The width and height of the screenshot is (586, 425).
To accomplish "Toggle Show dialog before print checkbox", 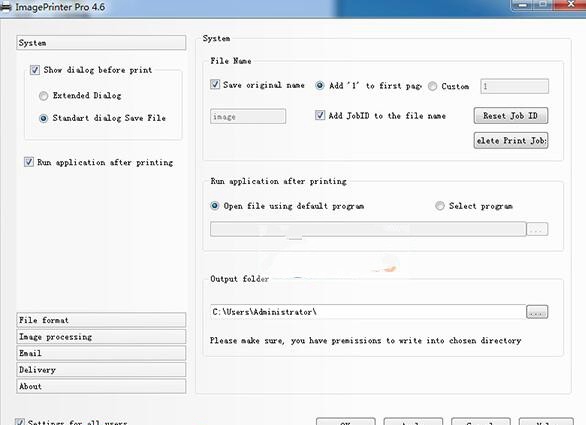I will [x=35, y=70].
